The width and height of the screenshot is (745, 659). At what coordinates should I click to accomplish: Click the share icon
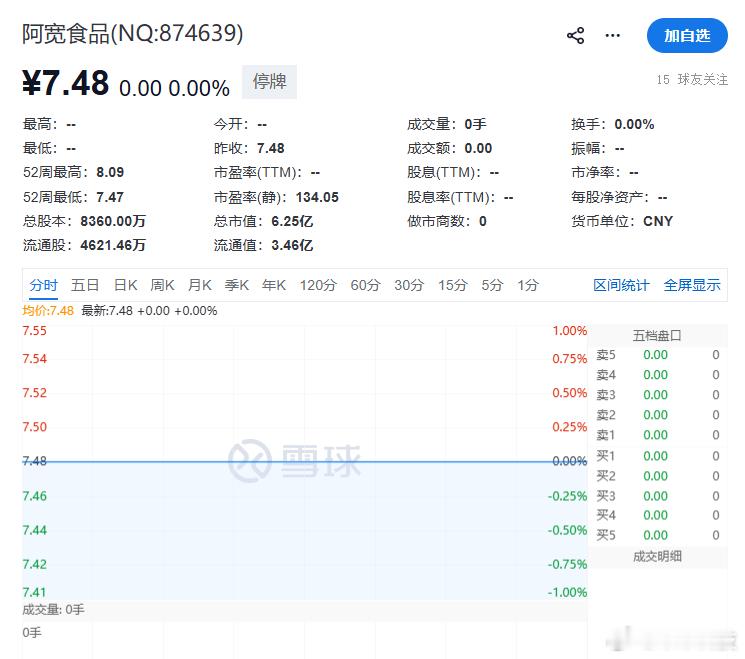pyautogui.click(x=575, y=36)
